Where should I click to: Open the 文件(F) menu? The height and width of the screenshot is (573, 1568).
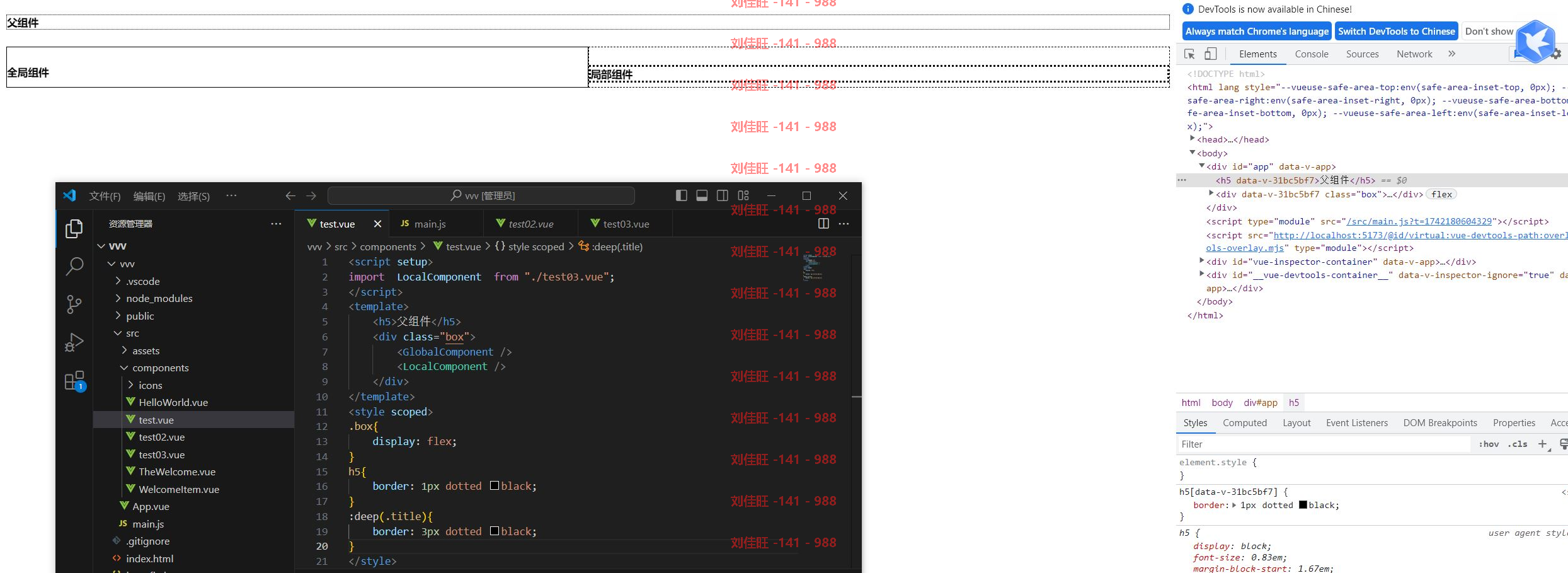coord(105,196)
